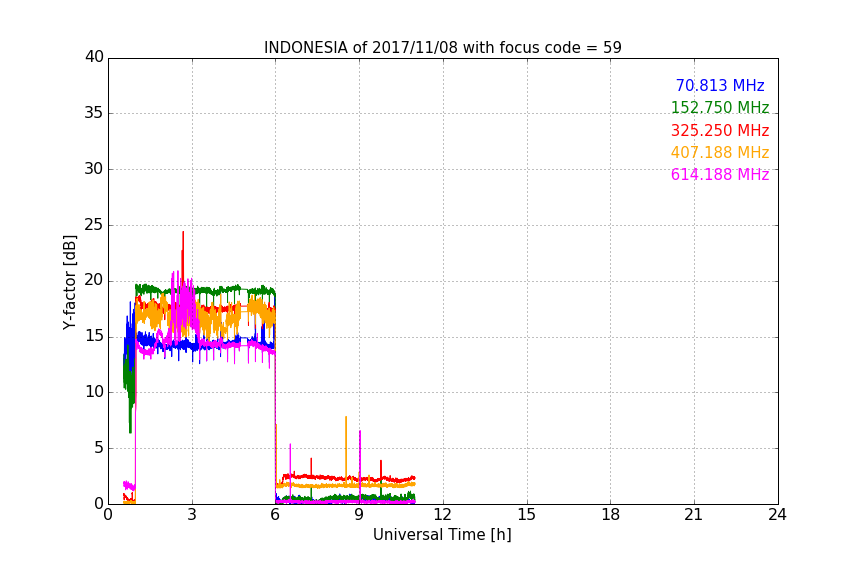Click the Universal Time [h] axis label
Viewport: 864px width, 576px height.
pyautogui.click(x=442, y=535)
